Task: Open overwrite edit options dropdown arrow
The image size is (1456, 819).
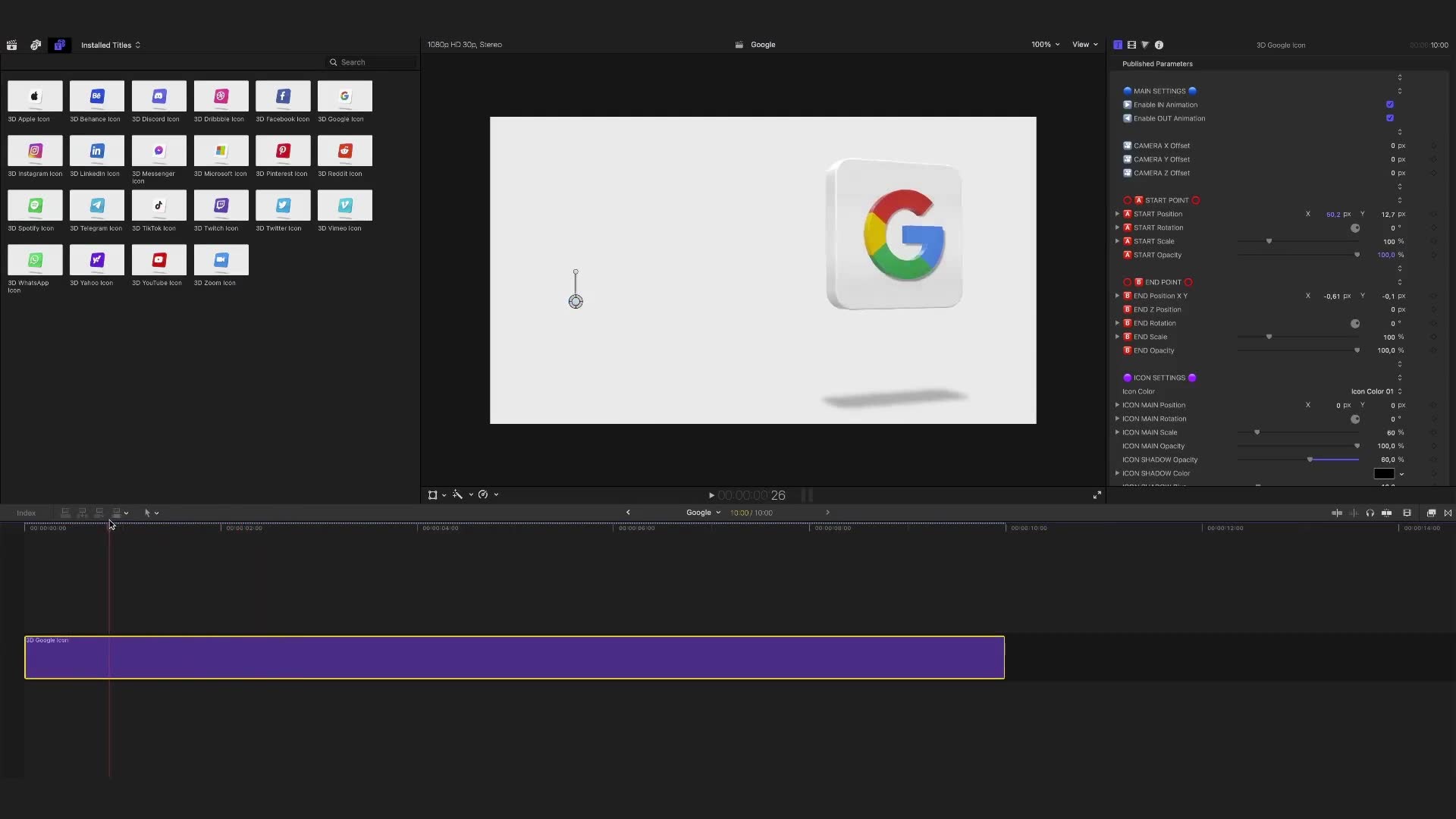Action: click(x=126, y=513)
